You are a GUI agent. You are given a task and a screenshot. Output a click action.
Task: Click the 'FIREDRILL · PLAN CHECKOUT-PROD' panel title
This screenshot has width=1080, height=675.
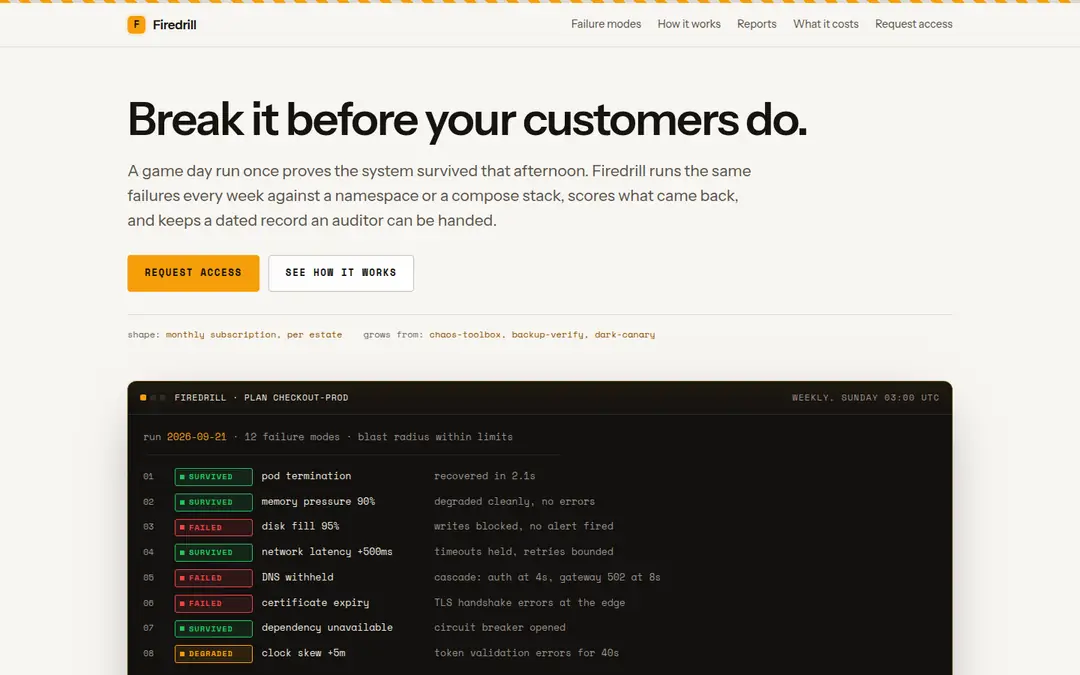(x=262, y=397)
